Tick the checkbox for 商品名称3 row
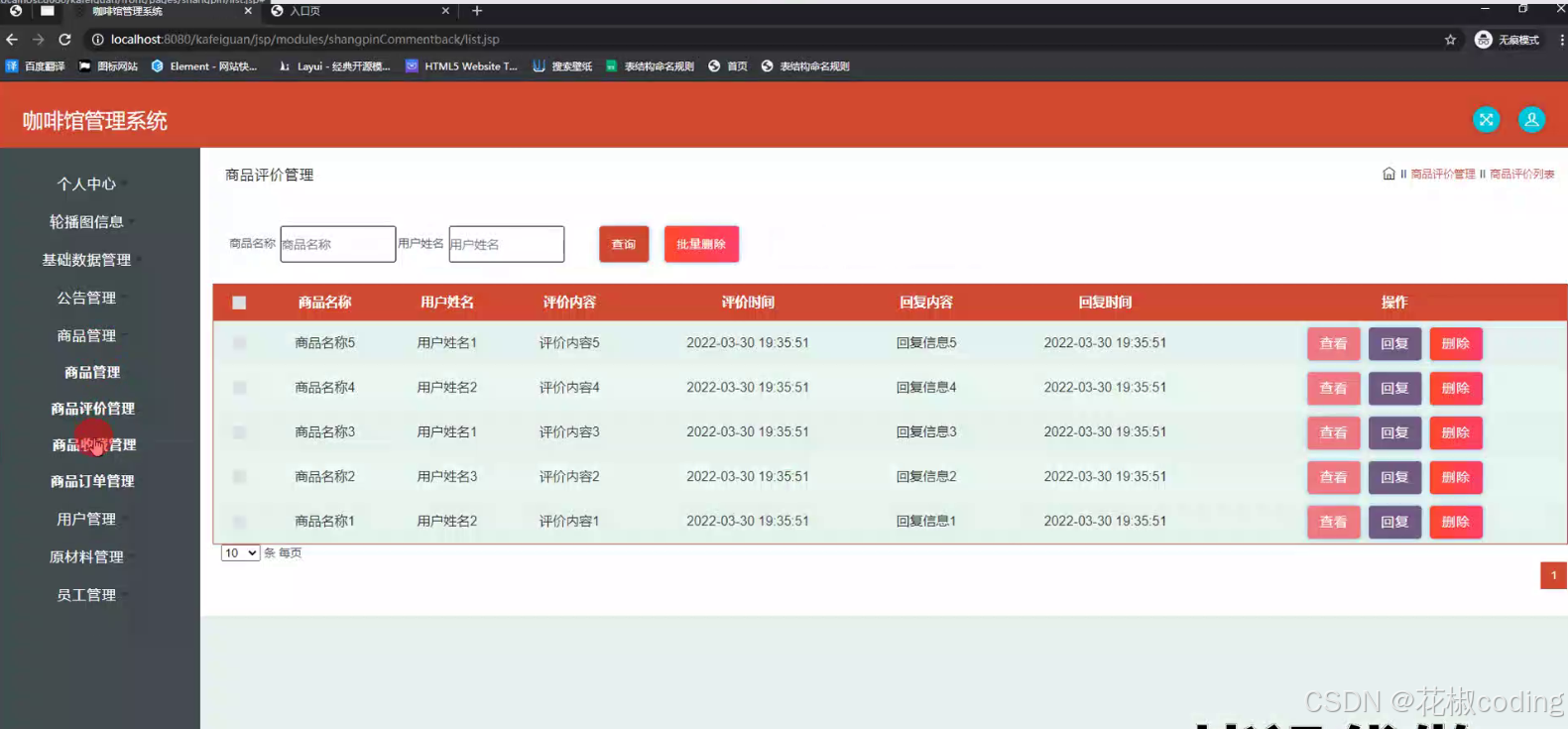The height and width of the screenshot is (729, 1568). click(239, 432)
